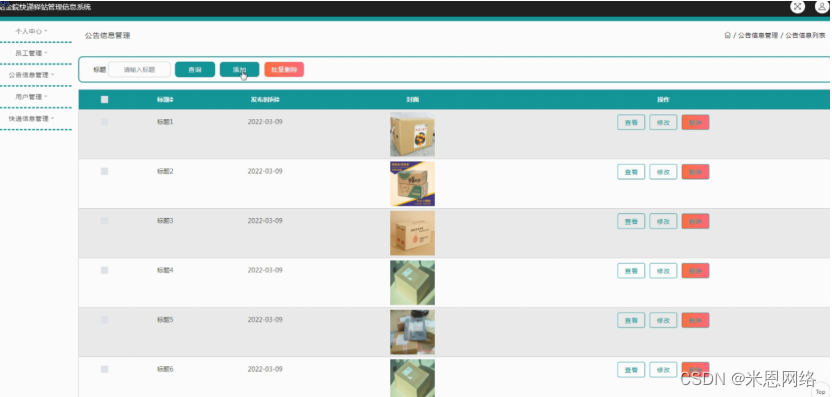Open the cover thumbnail of 标题1
832x397 pixels.
[x=412, y=134]
